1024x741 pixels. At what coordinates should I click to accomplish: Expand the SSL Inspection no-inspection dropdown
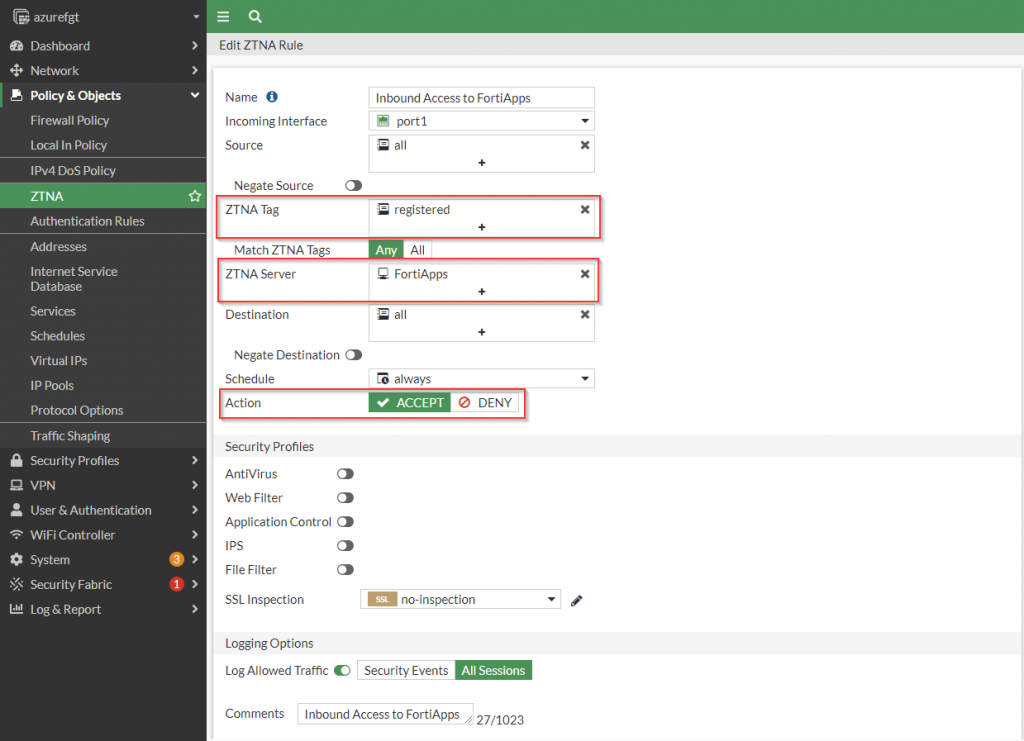click(460, 600)
